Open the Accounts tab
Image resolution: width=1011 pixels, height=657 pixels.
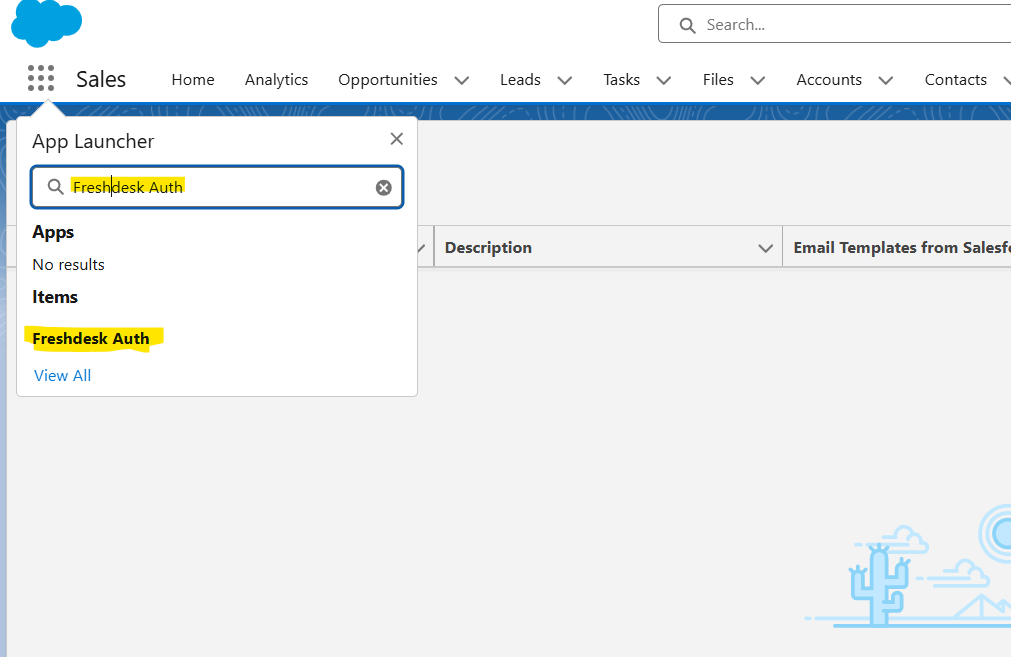(x=829, y=79)
